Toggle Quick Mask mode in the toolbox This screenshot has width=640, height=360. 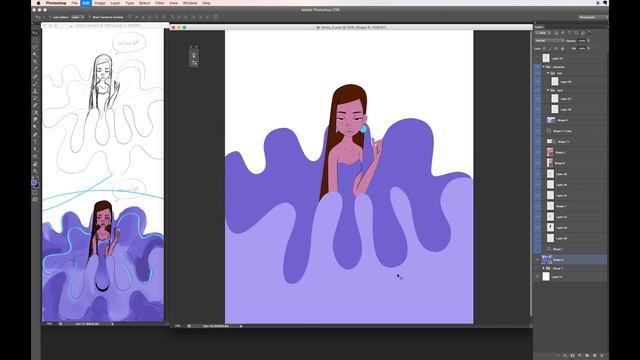pyautogui.click(x=35, y=192)
